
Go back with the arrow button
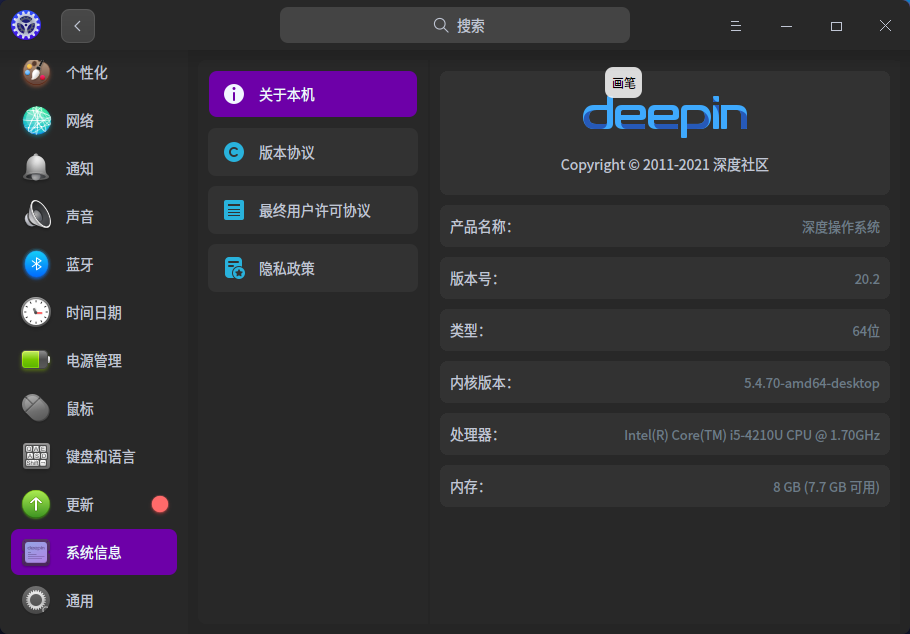tap(78, 26)
